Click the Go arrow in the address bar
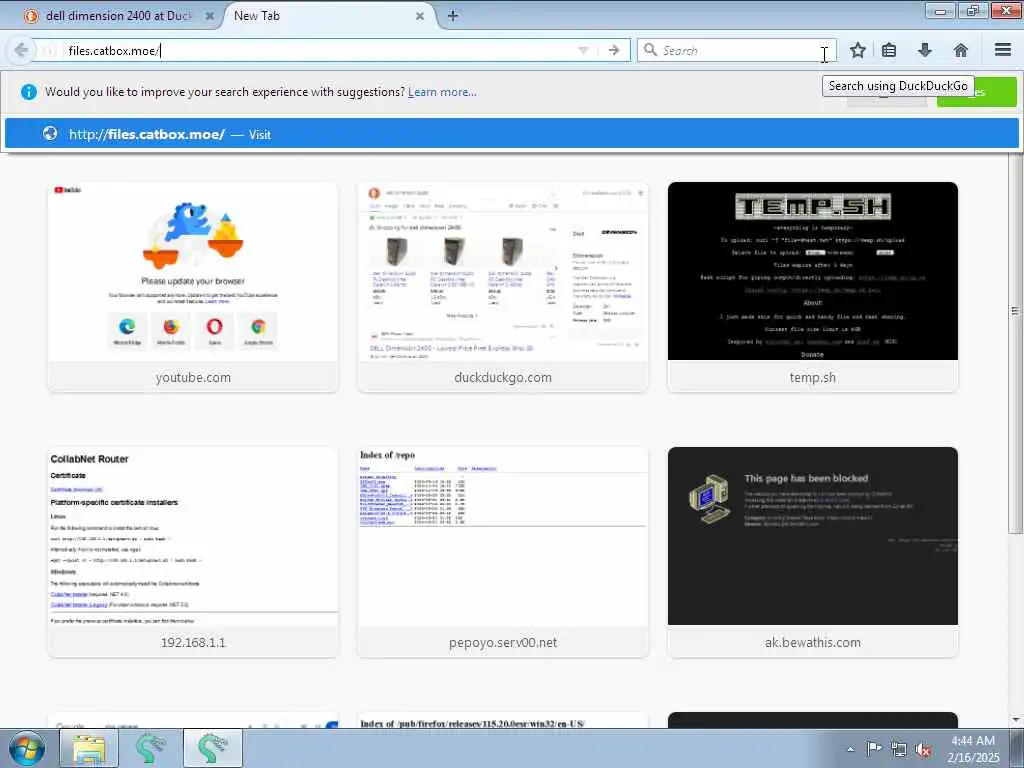This screenshot has height=768, width=1024. (613, 50)
